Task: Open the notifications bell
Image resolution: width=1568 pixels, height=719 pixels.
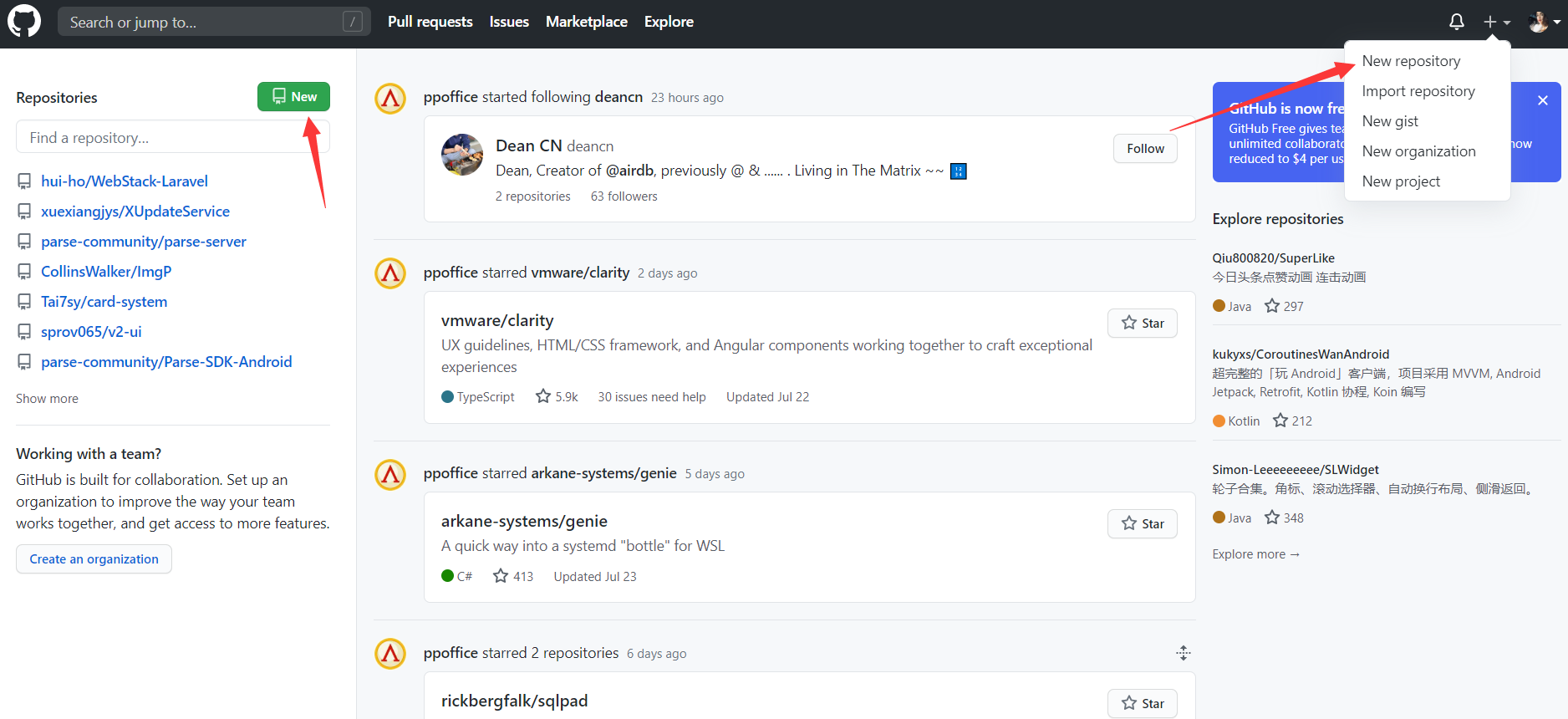Action: pos(1456,22)
